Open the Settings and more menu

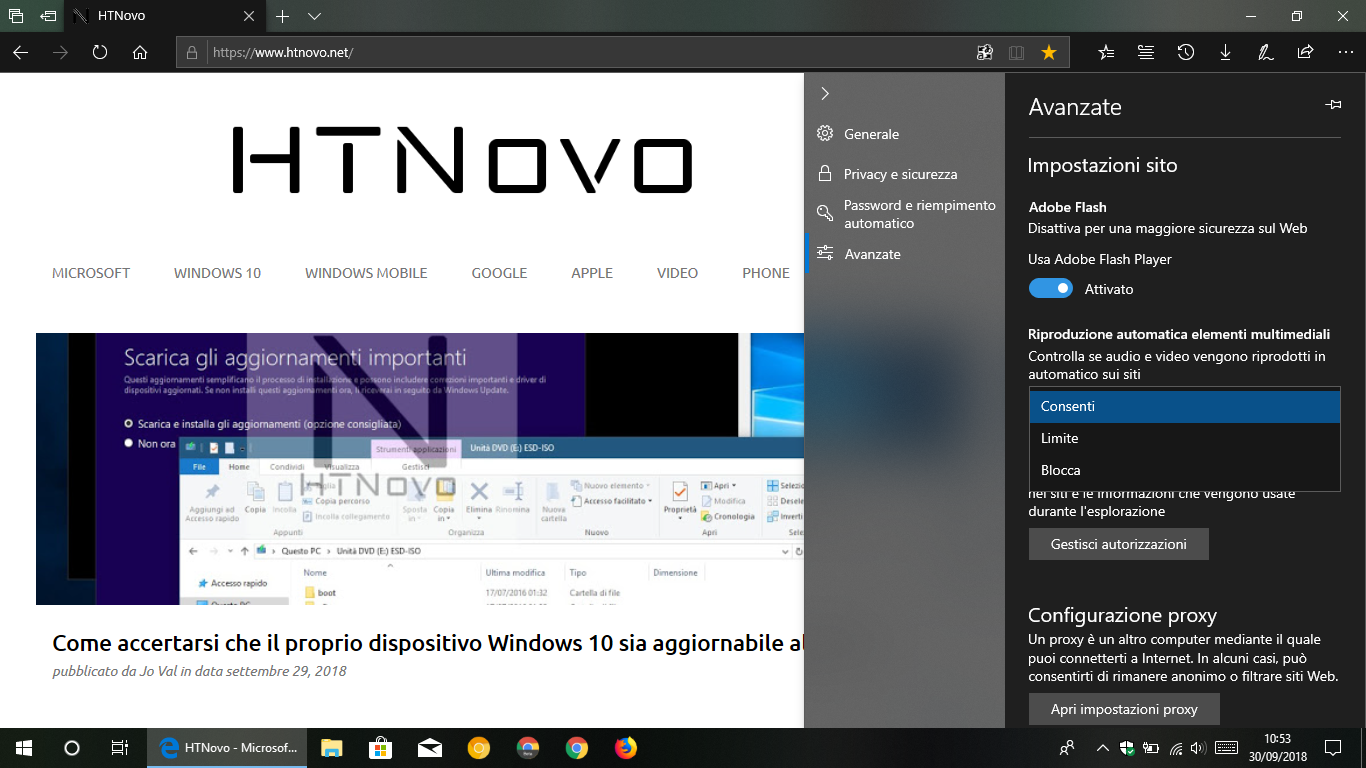point(1344,52)
